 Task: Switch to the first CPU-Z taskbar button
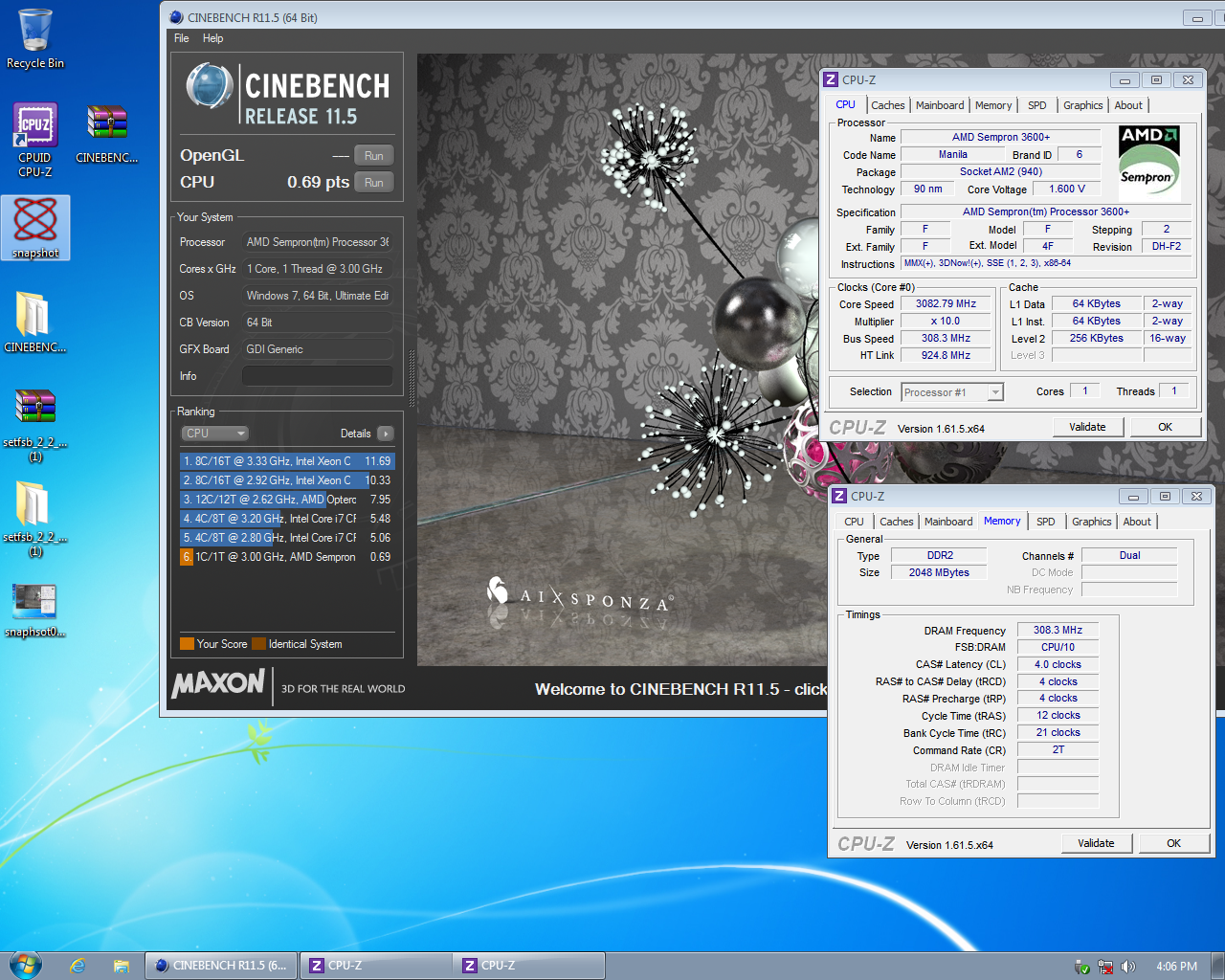click(x=375, y=966)
